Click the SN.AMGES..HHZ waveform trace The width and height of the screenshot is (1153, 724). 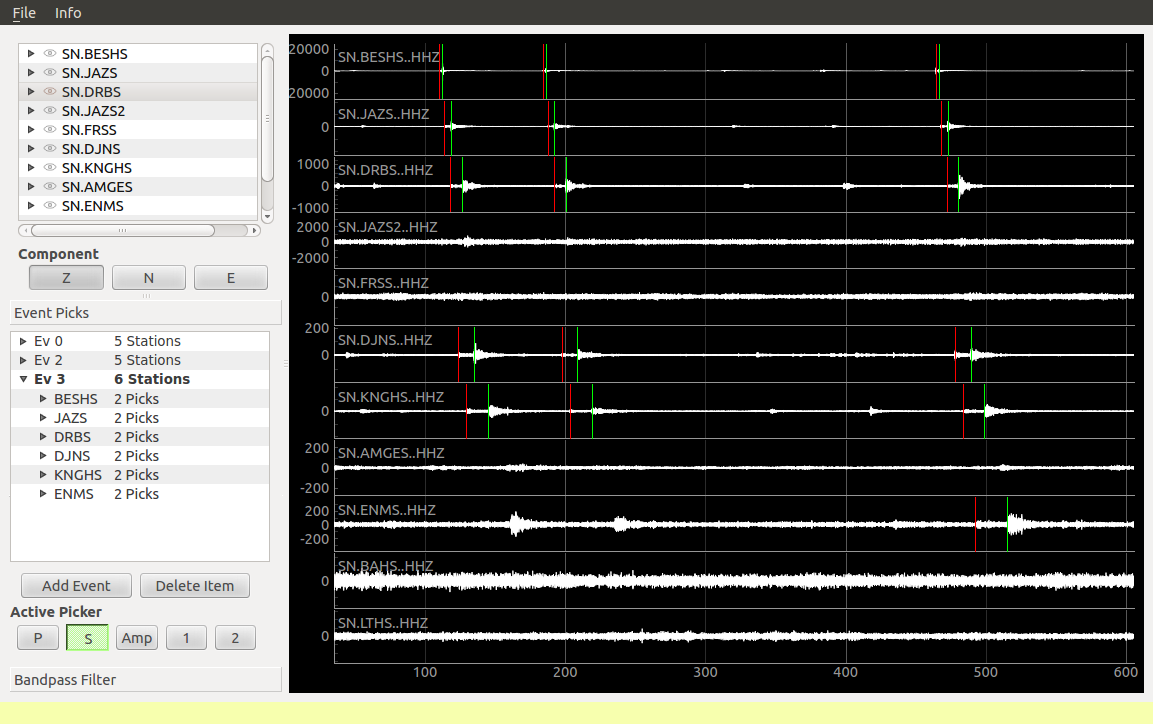[734, 467]
